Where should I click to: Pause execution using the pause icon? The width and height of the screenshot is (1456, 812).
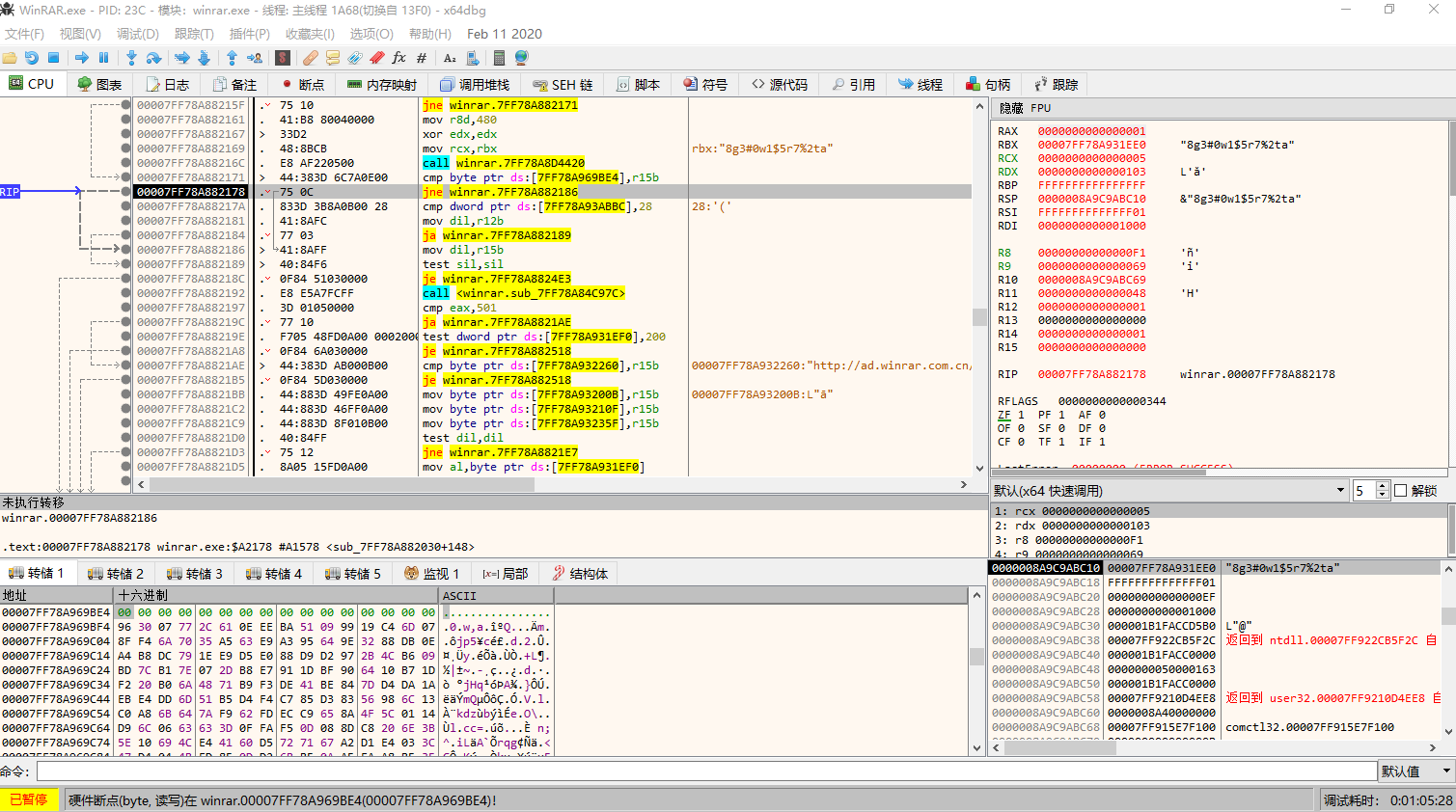(x=104, y=58)
